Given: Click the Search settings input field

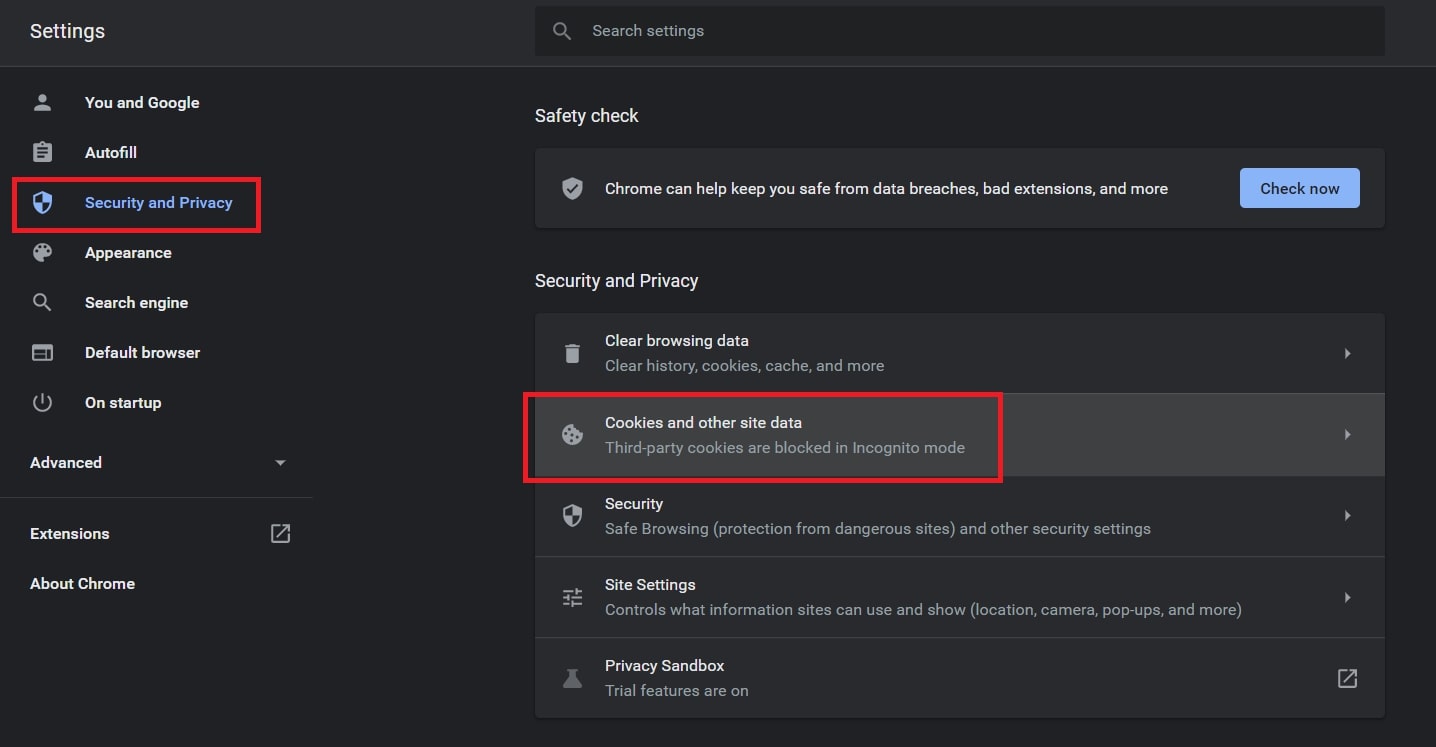Looking at the screenshot, I should [x=960, y=31].
